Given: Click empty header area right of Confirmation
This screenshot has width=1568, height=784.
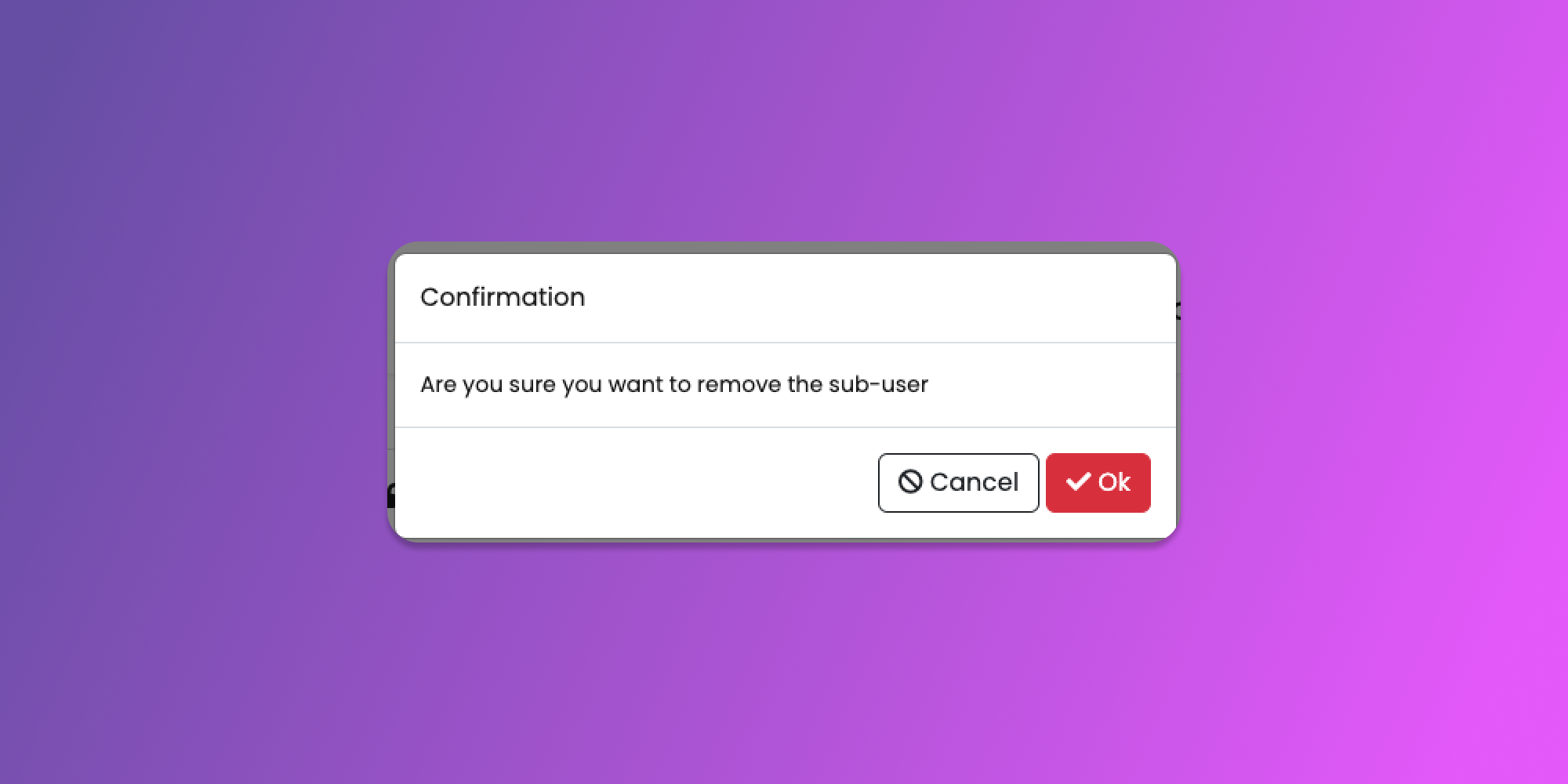Looking at the screenshot, I should [862, 297].
